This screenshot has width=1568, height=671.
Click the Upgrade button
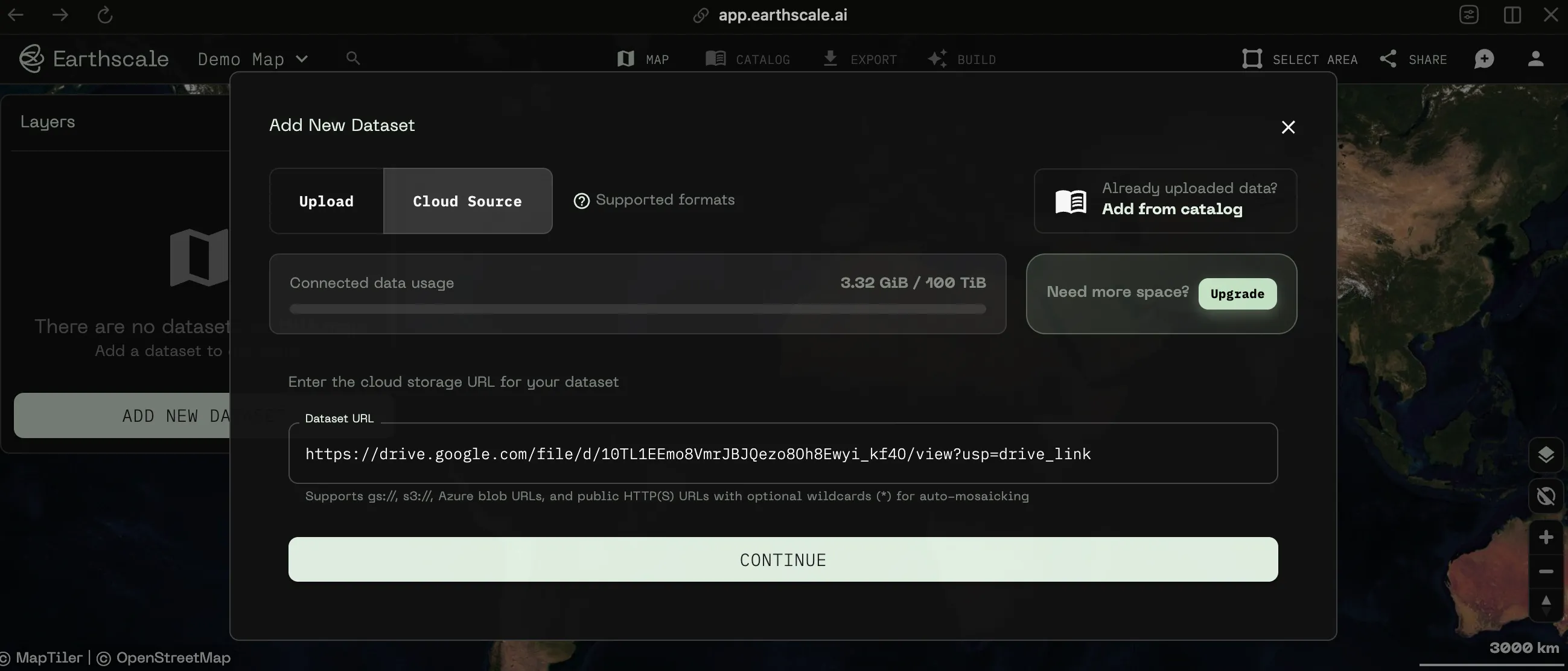[1237, 294]
